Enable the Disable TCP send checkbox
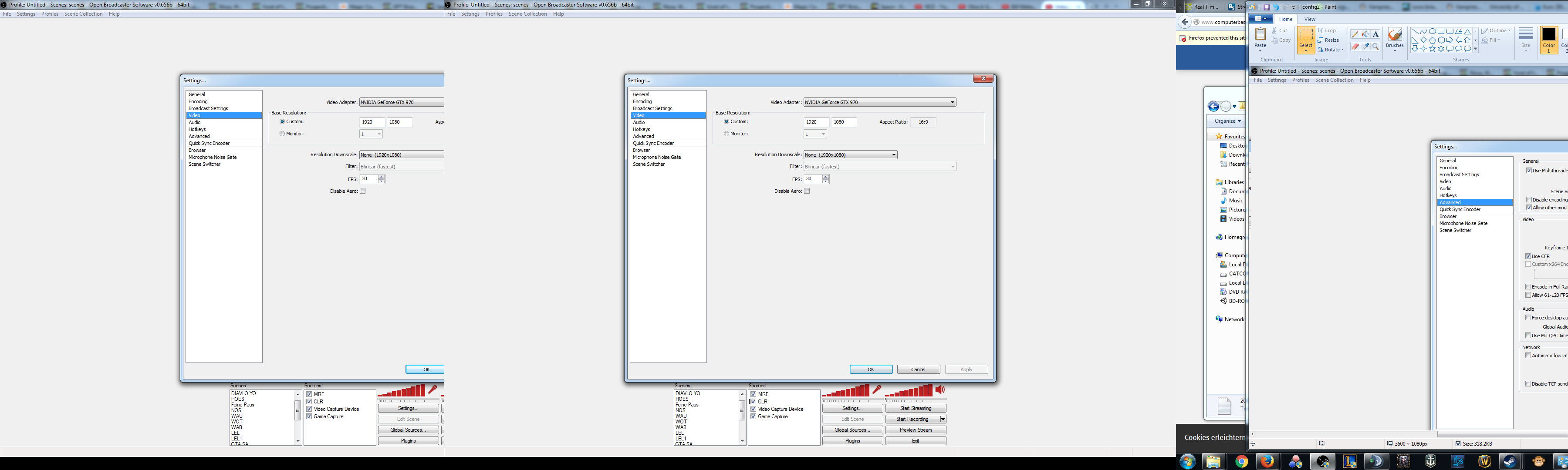The width and height of the screenshot is (1568, 470). click(x=1528, y=384)
